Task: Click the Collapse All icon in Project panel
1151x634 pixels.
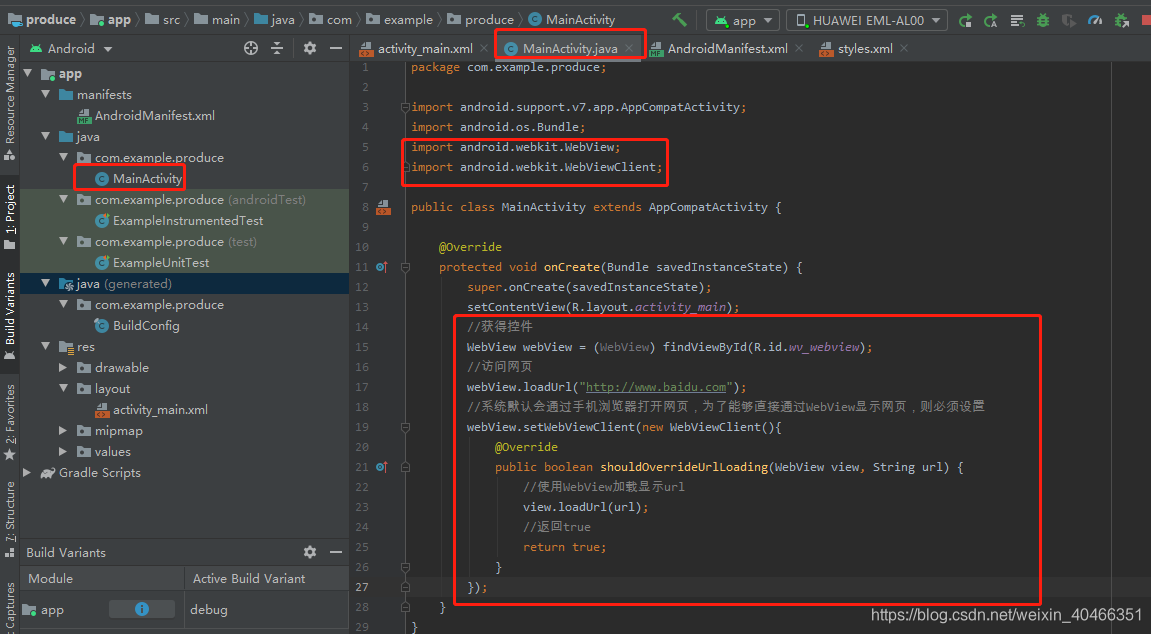Action: pos(277,48)
